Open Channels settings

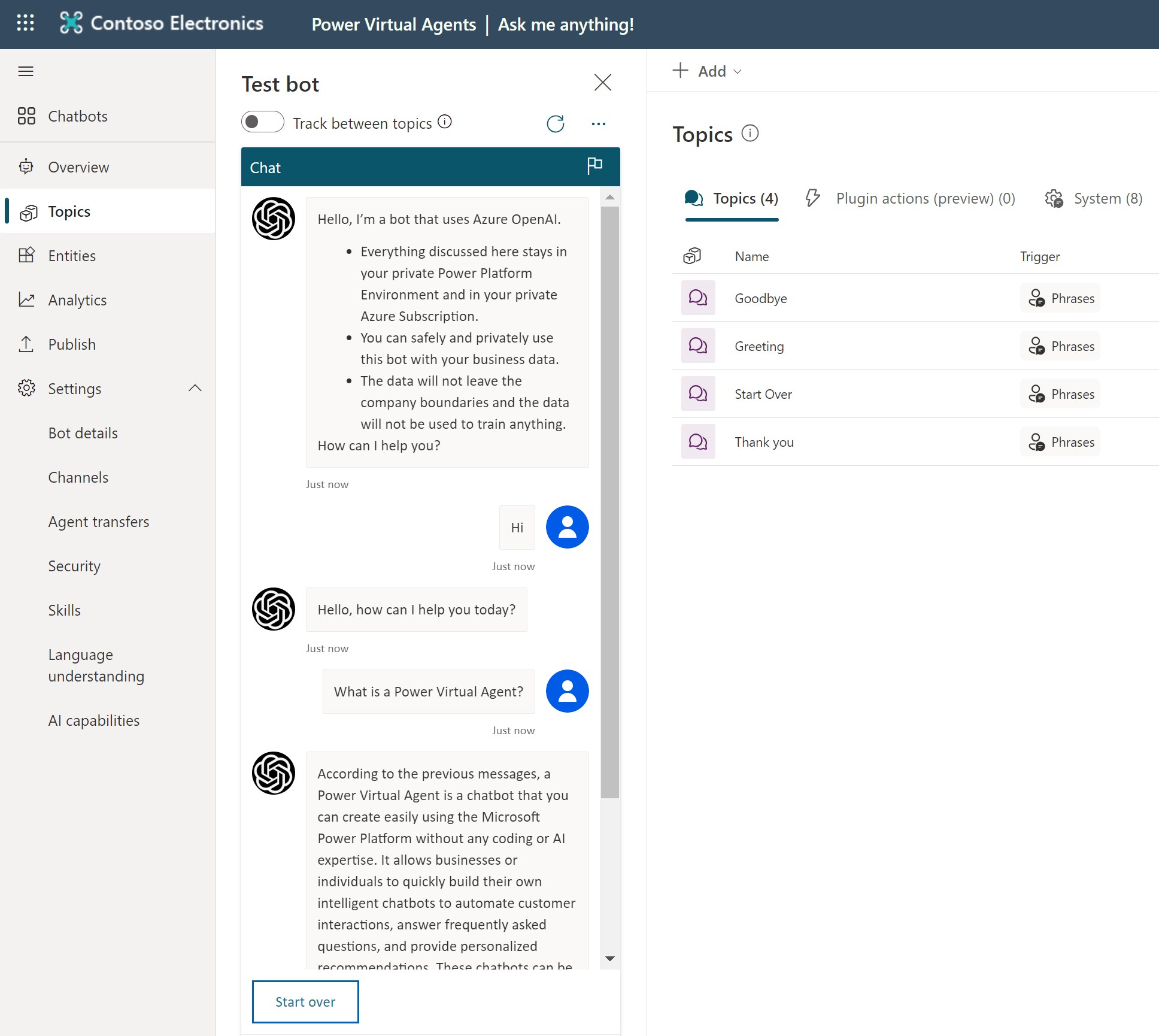pos(78,477)
